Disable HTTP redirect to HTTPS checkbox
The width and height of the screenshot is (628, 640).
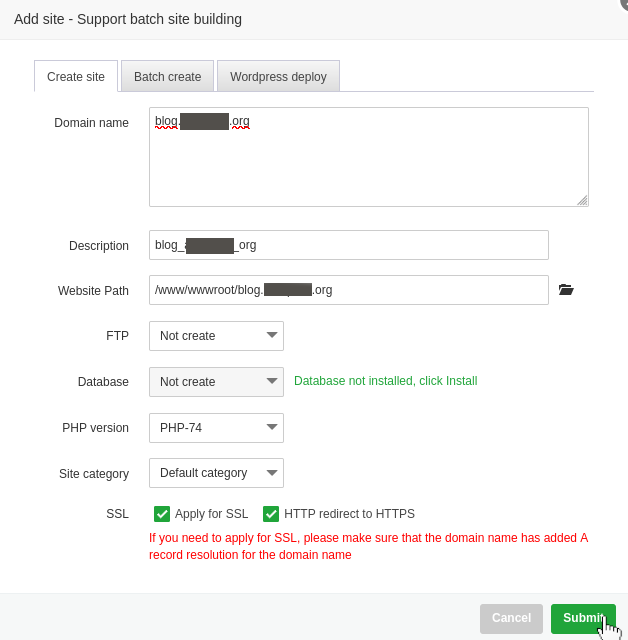(271, 514)
